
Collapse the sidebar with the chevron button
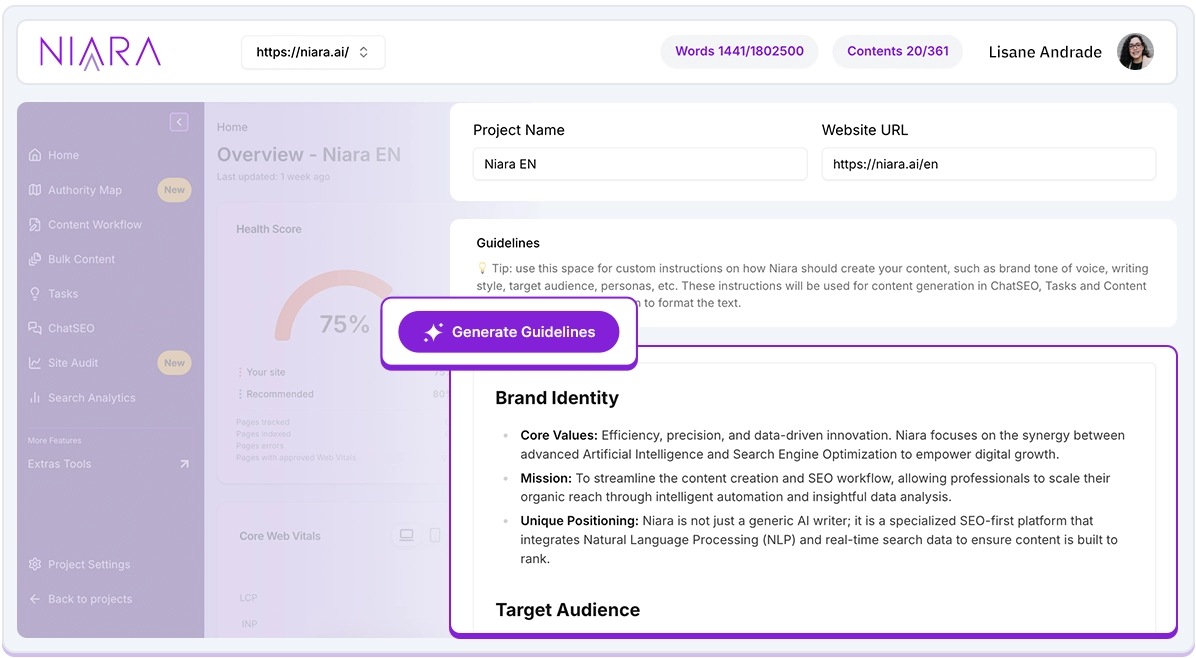(179, 122)
